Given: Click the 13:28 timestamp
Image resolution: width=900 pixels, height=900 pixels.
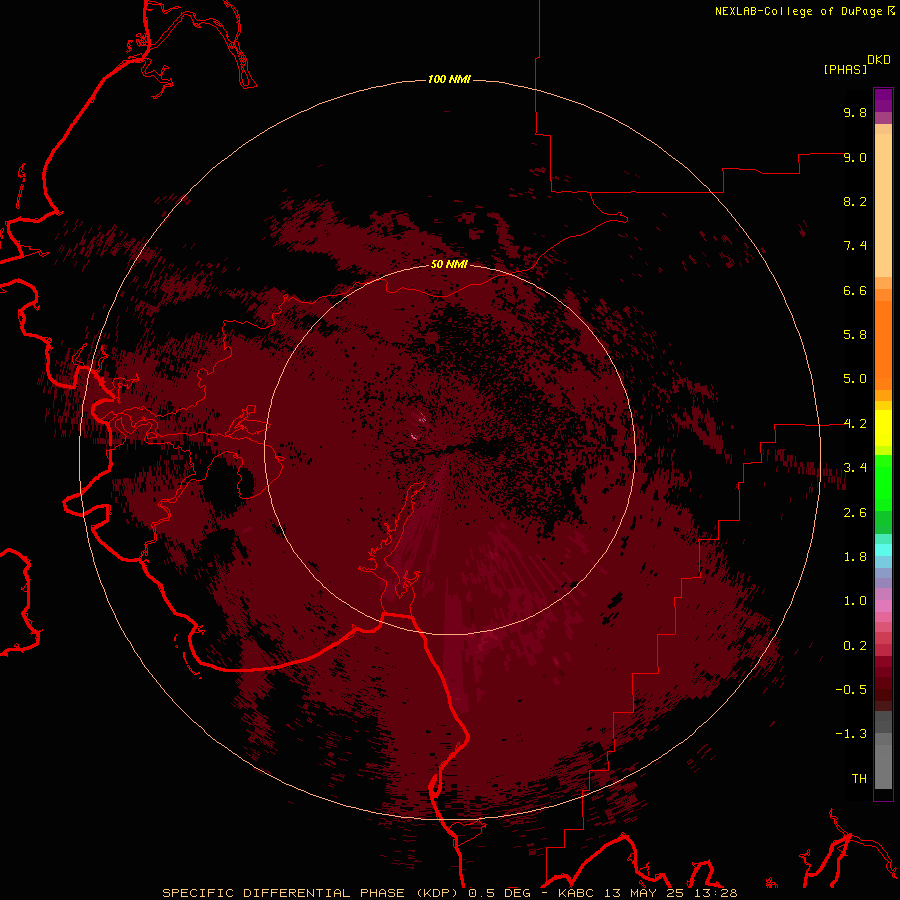Looking at the screenshot, I should (716, 893).
